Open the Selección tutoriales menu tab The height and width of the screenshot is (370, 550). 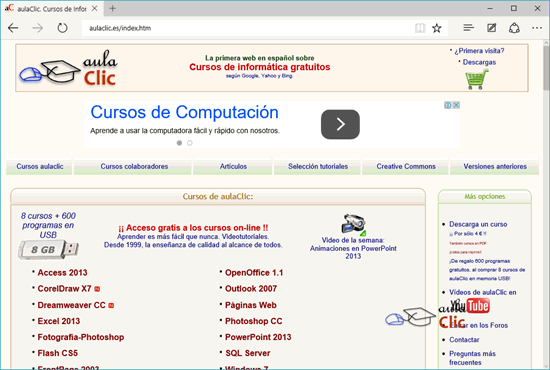[318, 167]
